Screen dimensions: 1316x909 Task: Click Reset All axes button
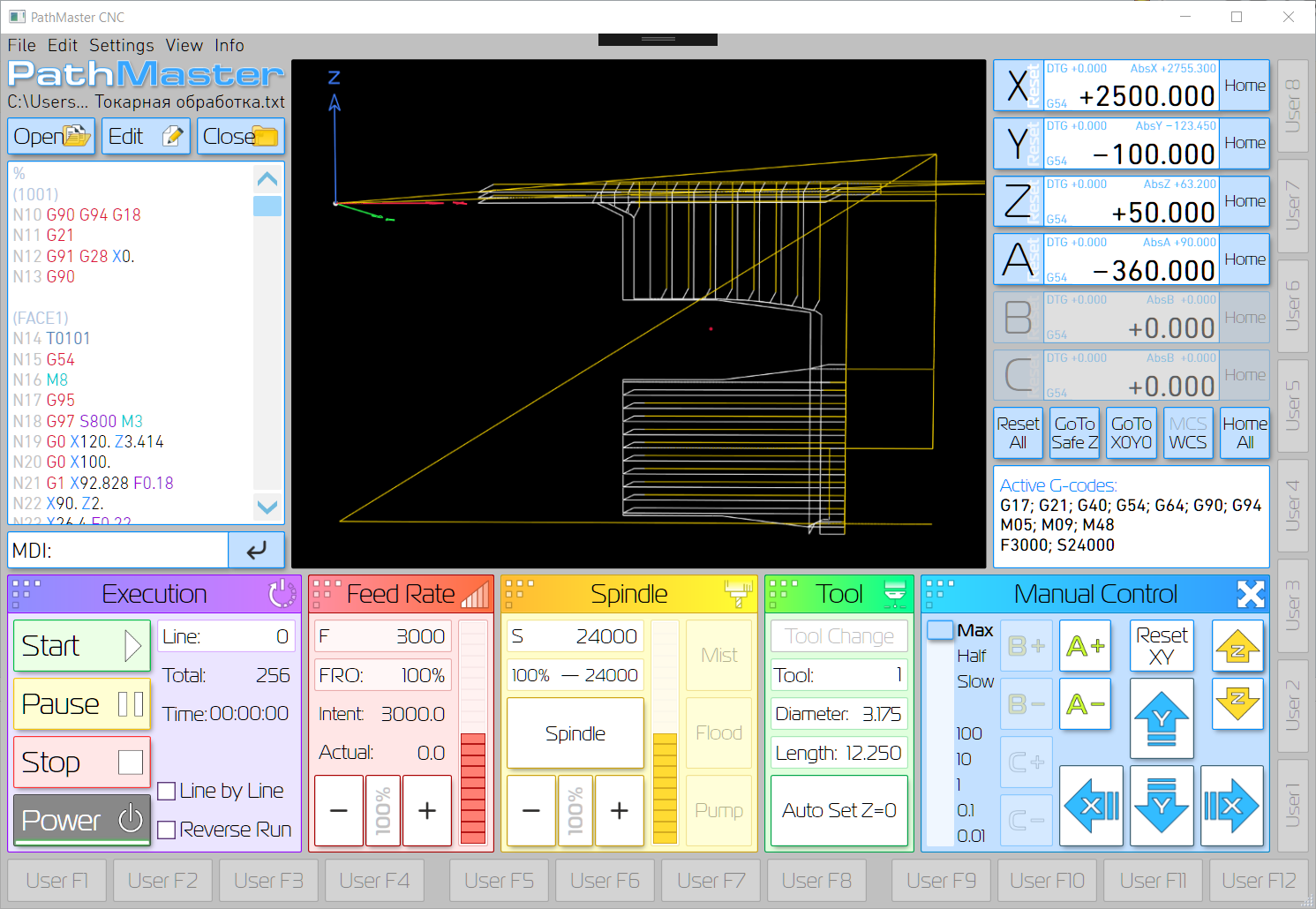tap(1018, 432)
